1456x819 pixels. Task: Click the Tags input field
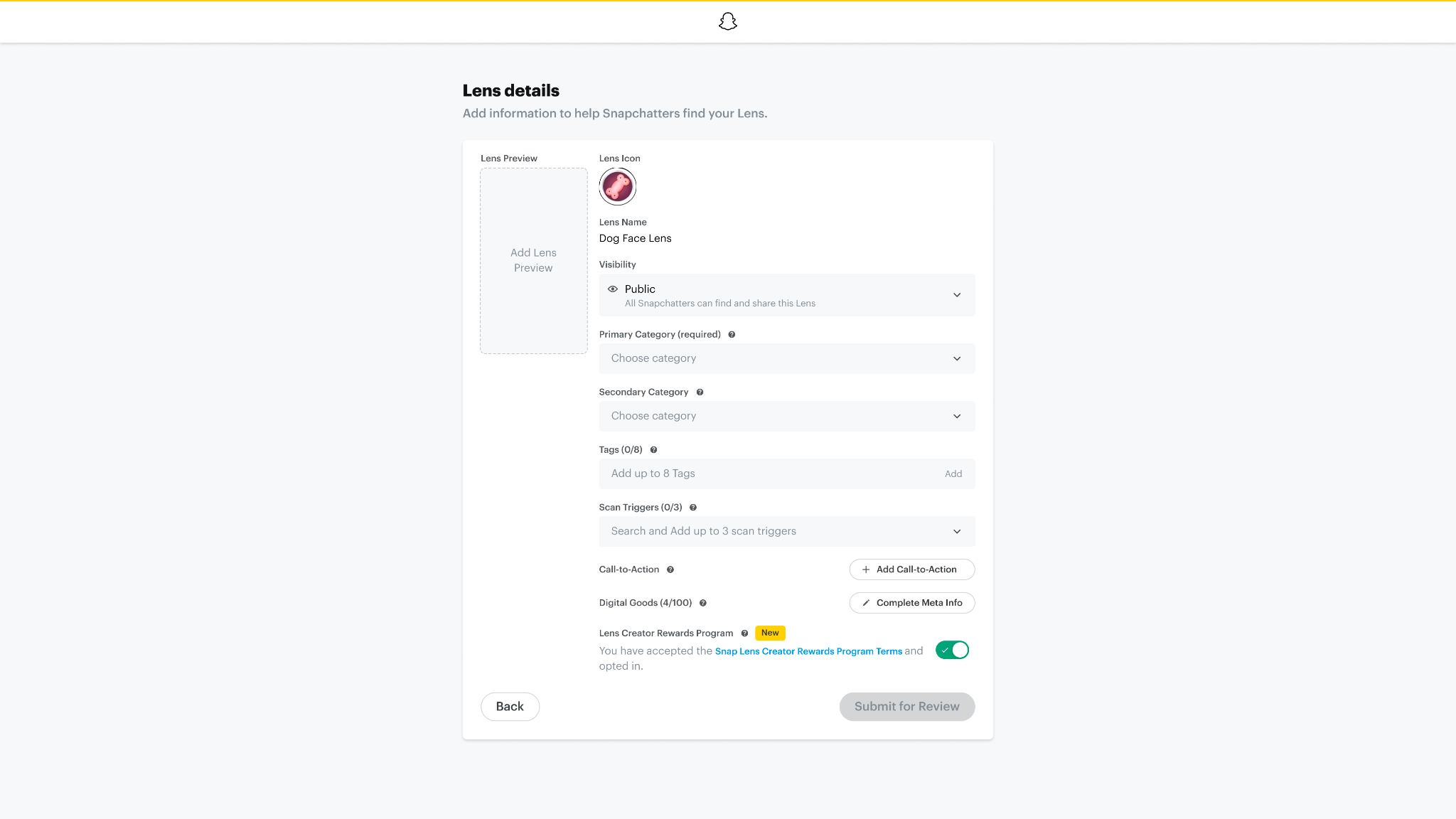pos(768,474)
